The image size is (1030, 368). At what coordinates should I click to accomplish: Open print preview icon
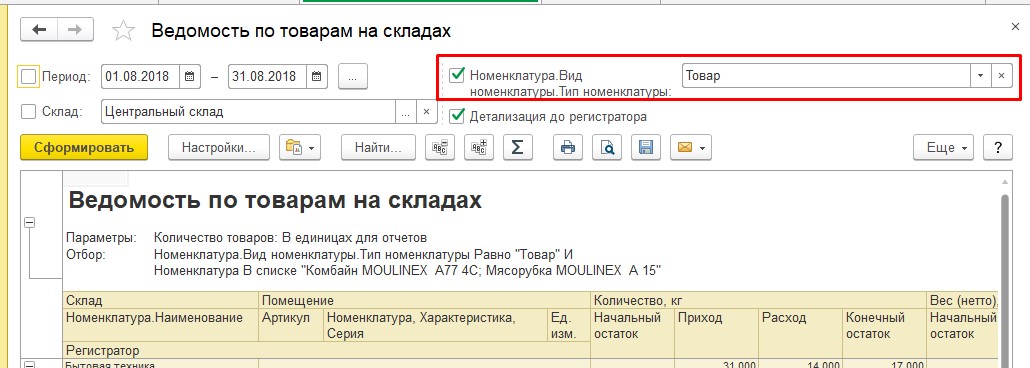607,147
